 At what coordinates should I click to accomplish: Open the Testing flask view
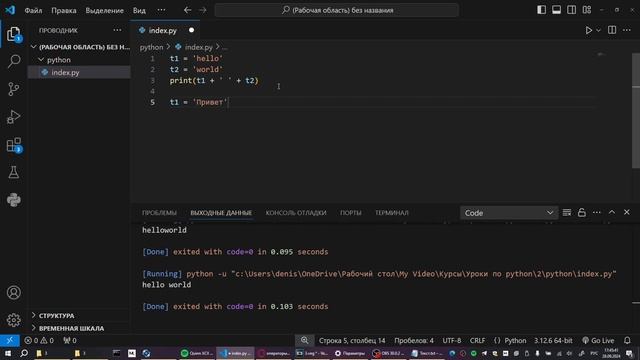pos(13,172)
